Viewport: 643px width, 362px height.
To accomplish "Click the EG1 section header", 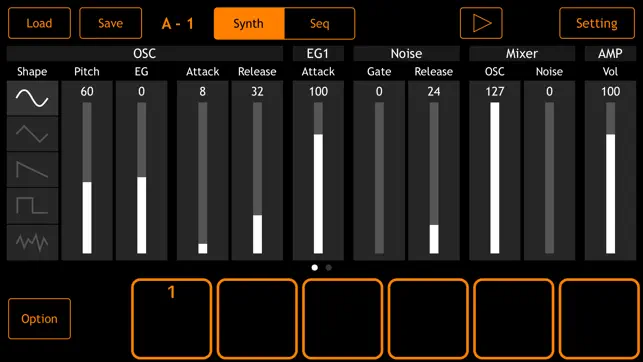I will pyautogui.click(x=318, y=54).
